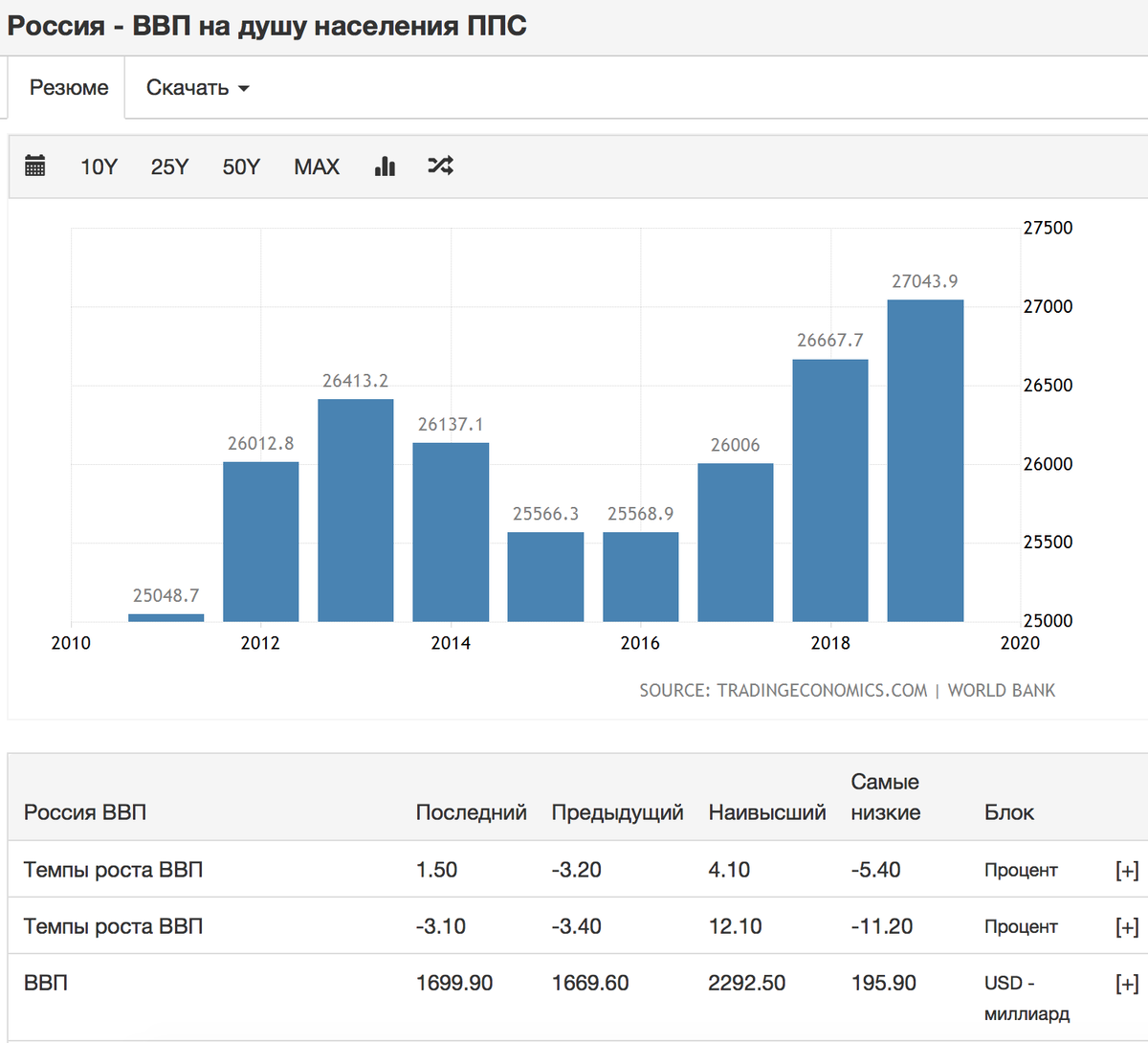Switch to the bar chart type icon
The image size is (1148, 1043).
386,166
